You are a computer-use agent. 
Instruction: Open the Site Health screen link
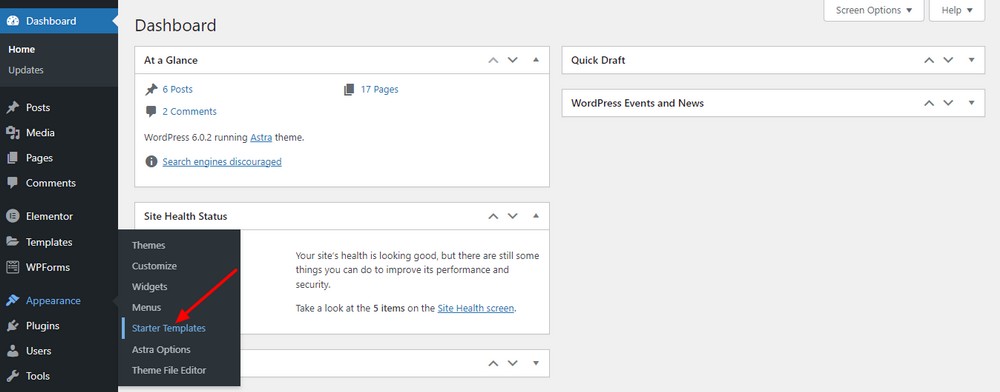(476, 309)
